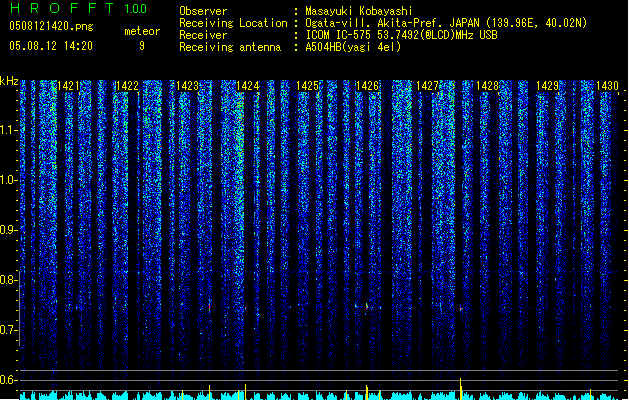Click the 0.9 kHz axis label

(8, 230)
